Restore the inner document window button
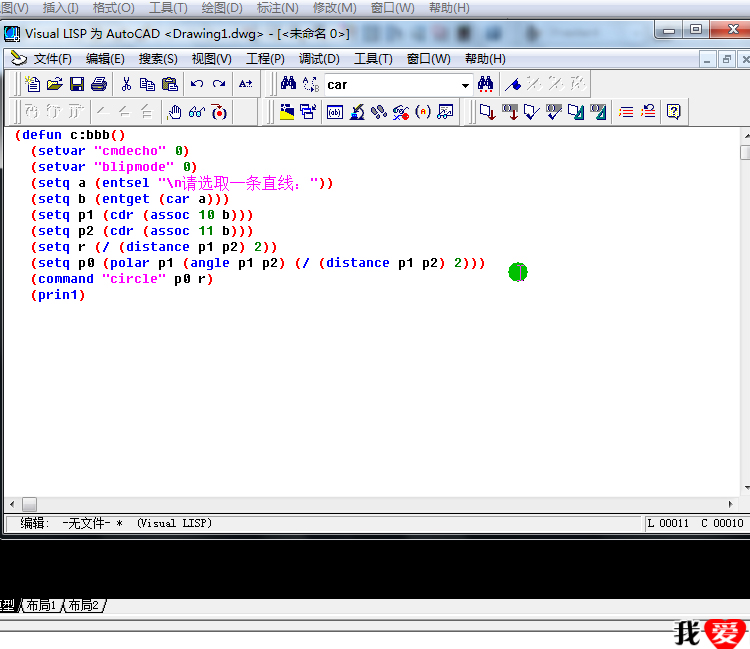This screenshot has height=649, width=750. point(727,59)
